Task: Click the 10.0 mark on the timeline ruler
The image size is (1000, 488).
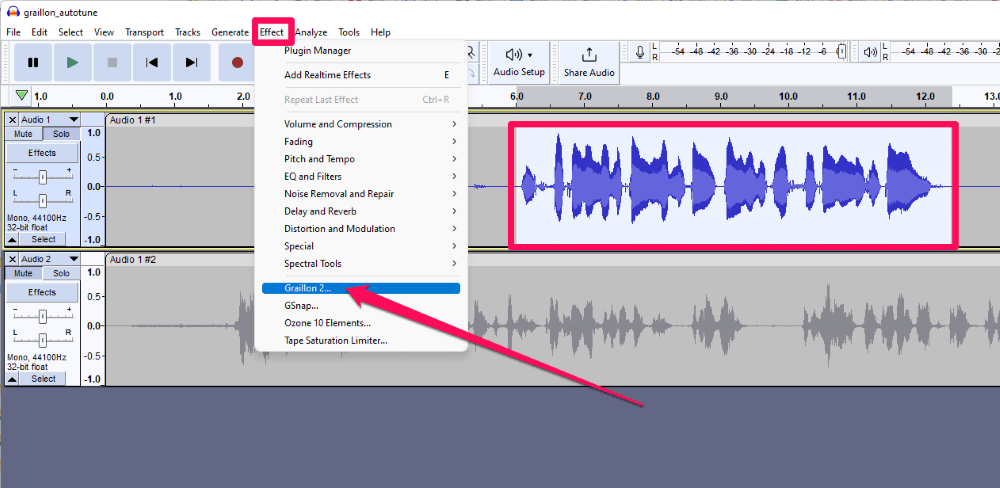Action: [788, 97]
